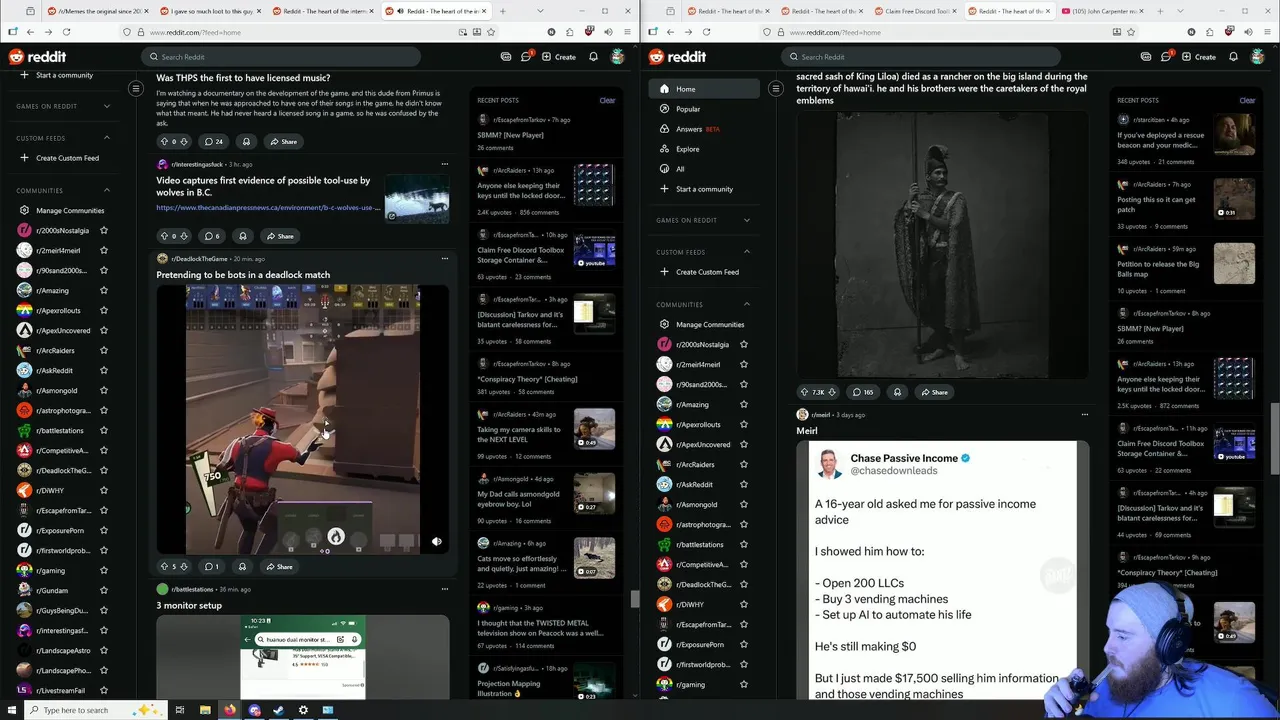This screenshot has width=1280, height=720.
Task: Open chat icon in left window header
Action: tap(526, 57)
